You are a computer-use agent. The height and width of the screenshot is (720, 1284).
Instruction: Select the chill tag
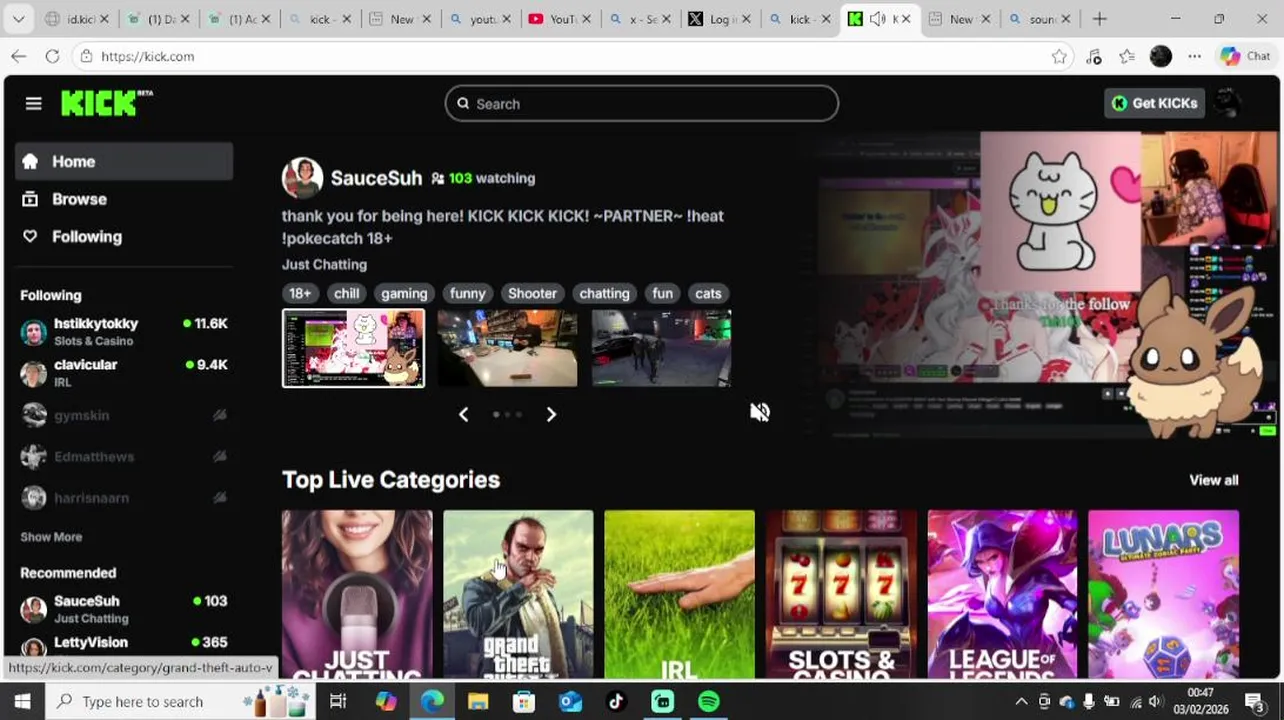[x=346, y=293]
